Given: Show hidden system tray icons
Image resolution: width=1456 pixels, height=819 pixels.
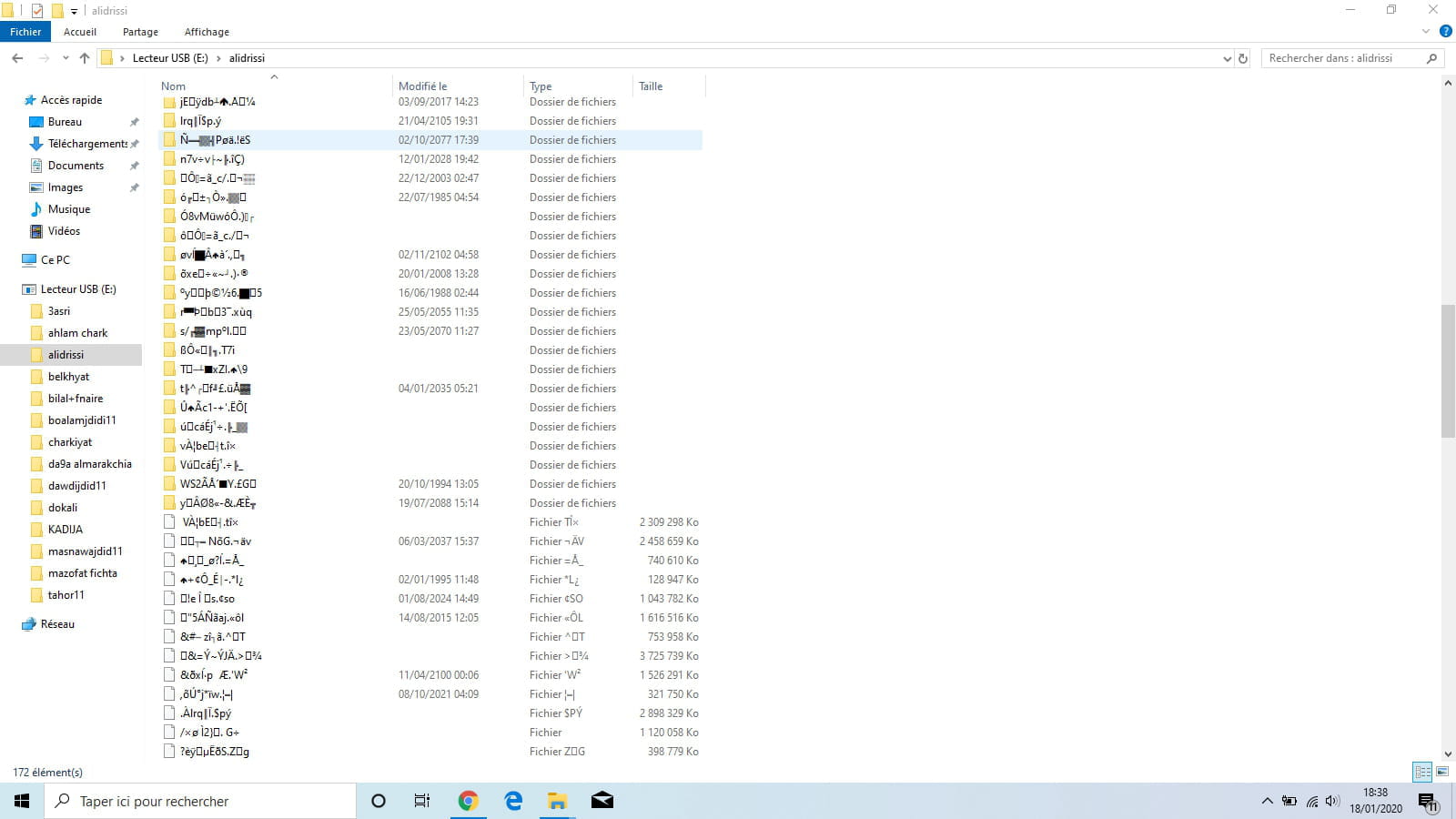Looking at the screenshot, I should click(1267, 801).
